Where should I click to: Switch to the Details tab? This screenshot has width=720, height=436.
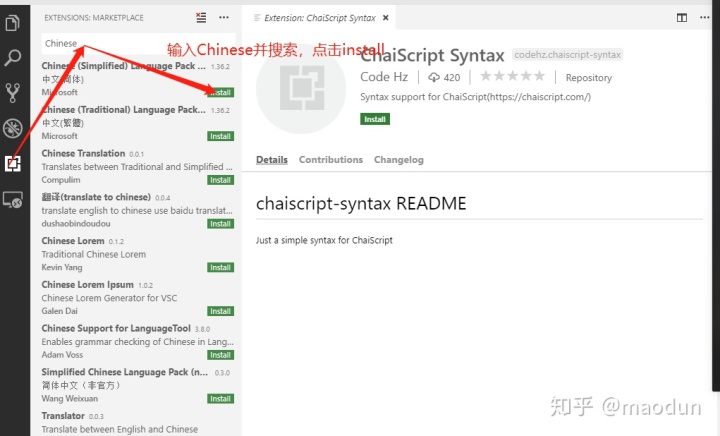pyautogui.click(x=272, y=160)
